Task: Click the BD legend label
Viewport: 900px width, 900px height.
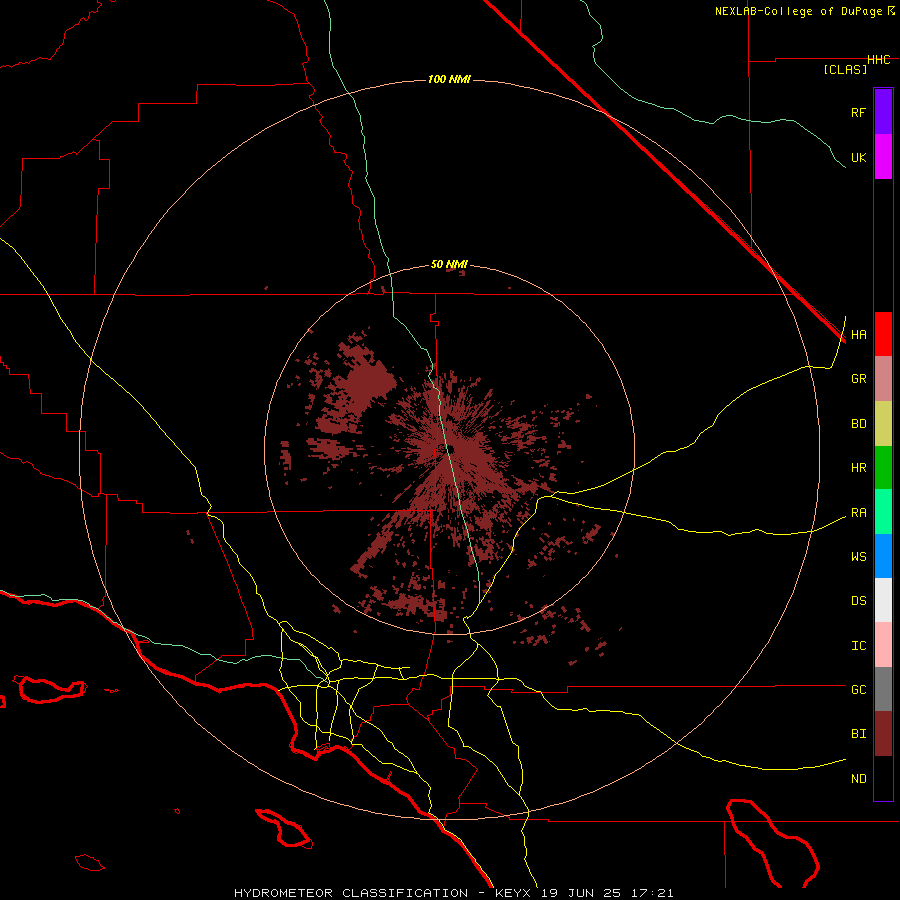Action: (x=858, y=424)
